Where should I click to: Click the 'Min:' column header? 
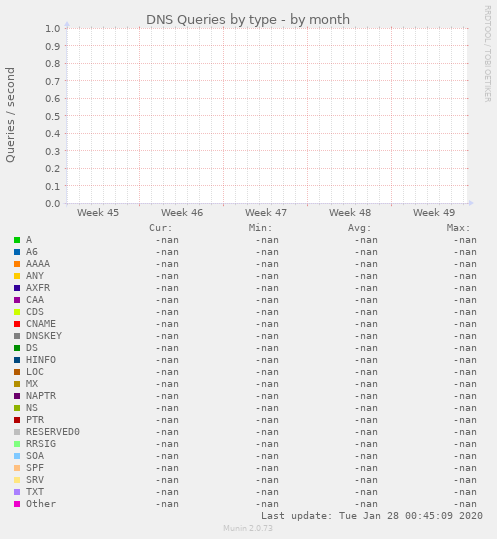(260, 228)
